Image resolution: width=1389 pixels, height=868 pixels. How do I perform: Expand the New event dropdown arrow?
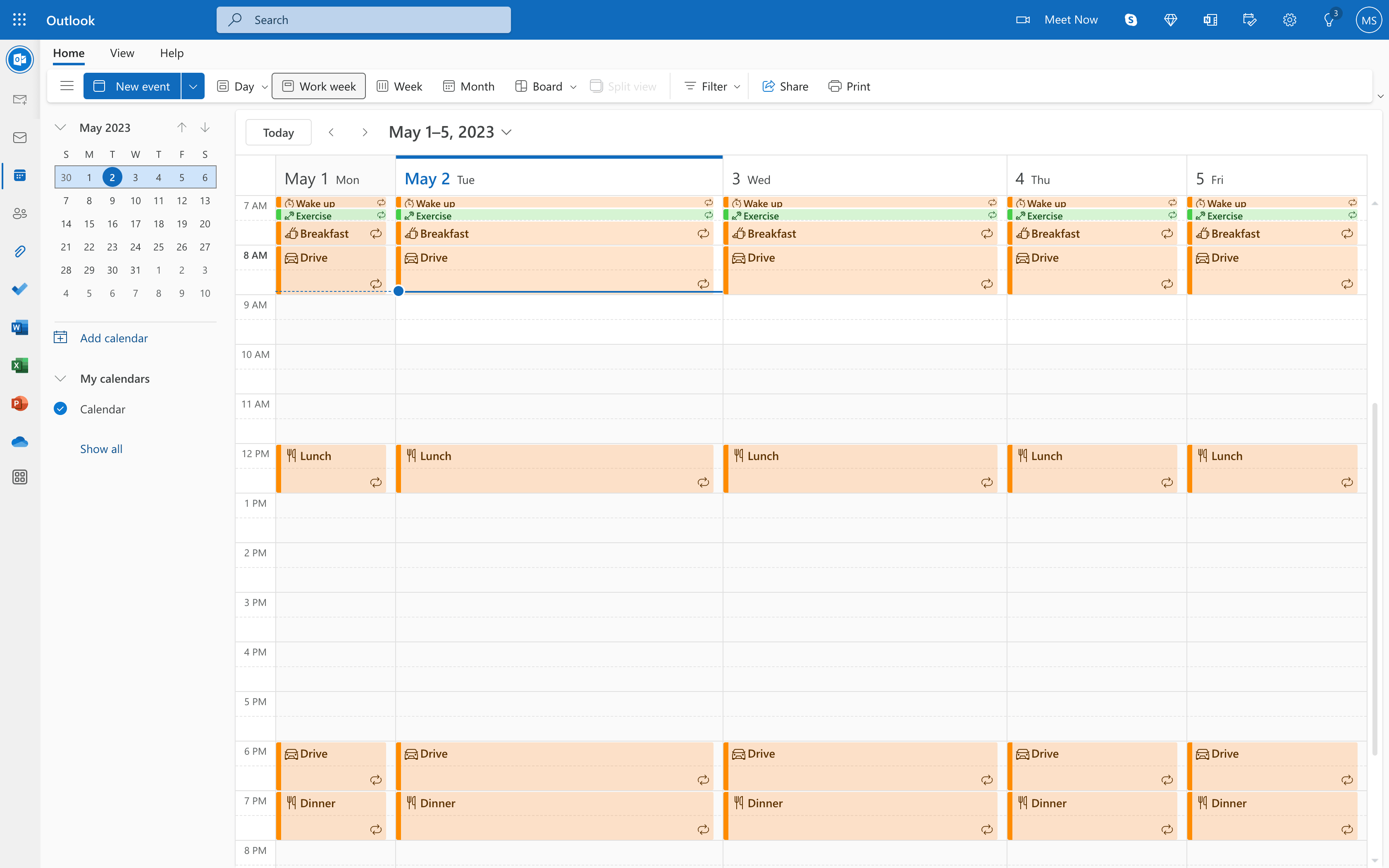pos(193,86)
